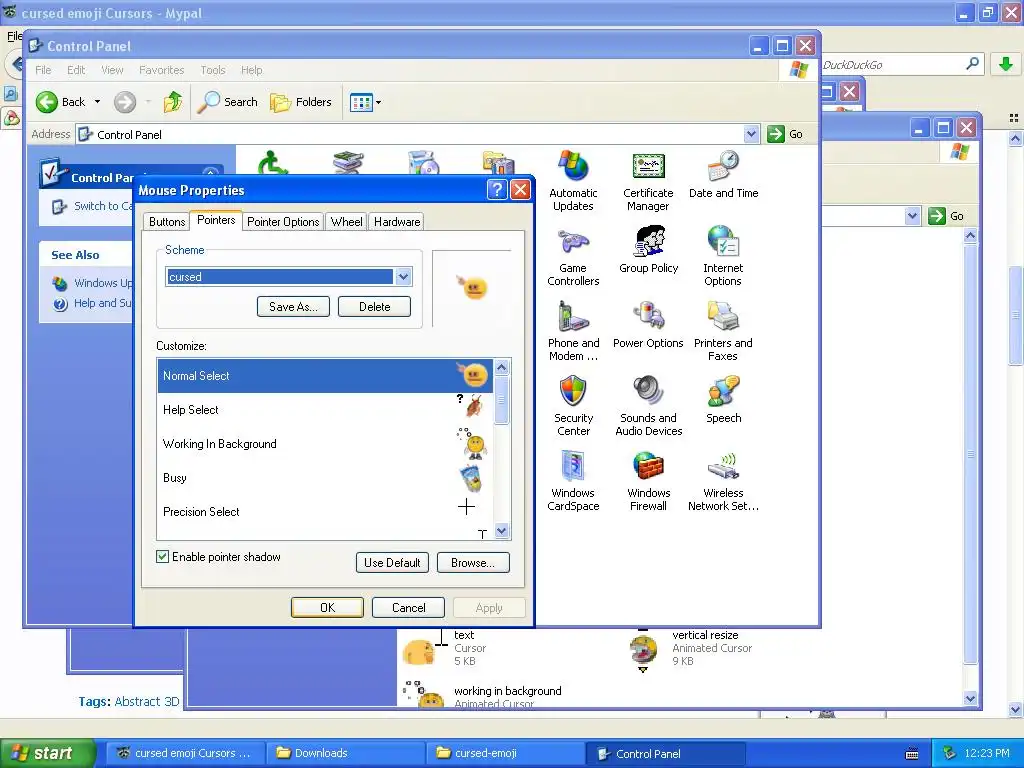
Task: Open the Speech applet icon
Action: pos(723,400)
